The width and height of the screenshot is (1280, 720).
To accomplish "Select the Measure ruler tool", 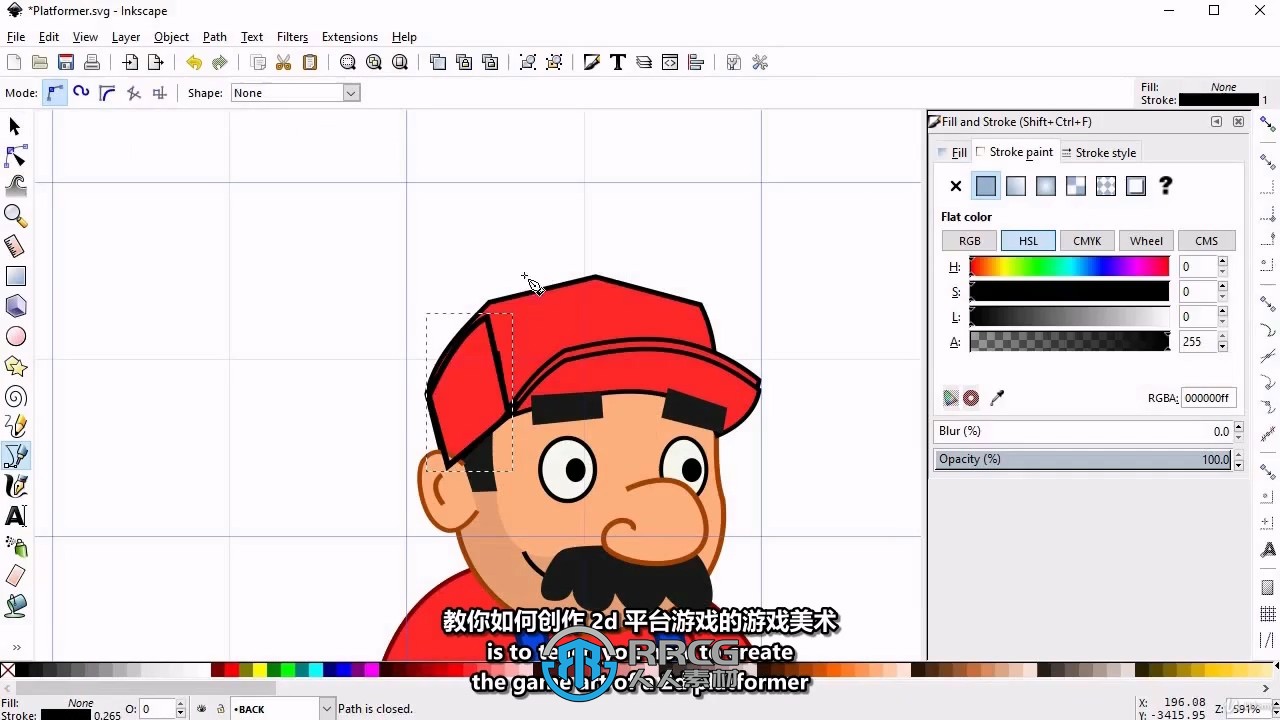I will coord(15,246).
